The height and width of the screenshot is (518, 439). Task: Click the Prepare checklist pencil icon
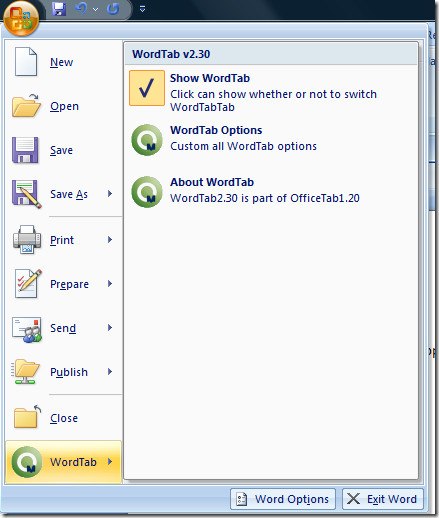pyautogui.click(x=27, y=283)
